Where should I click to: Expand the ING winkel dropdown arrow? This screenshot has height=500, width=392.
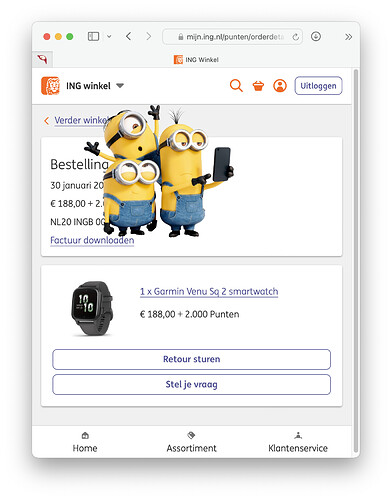coord(120,86)
